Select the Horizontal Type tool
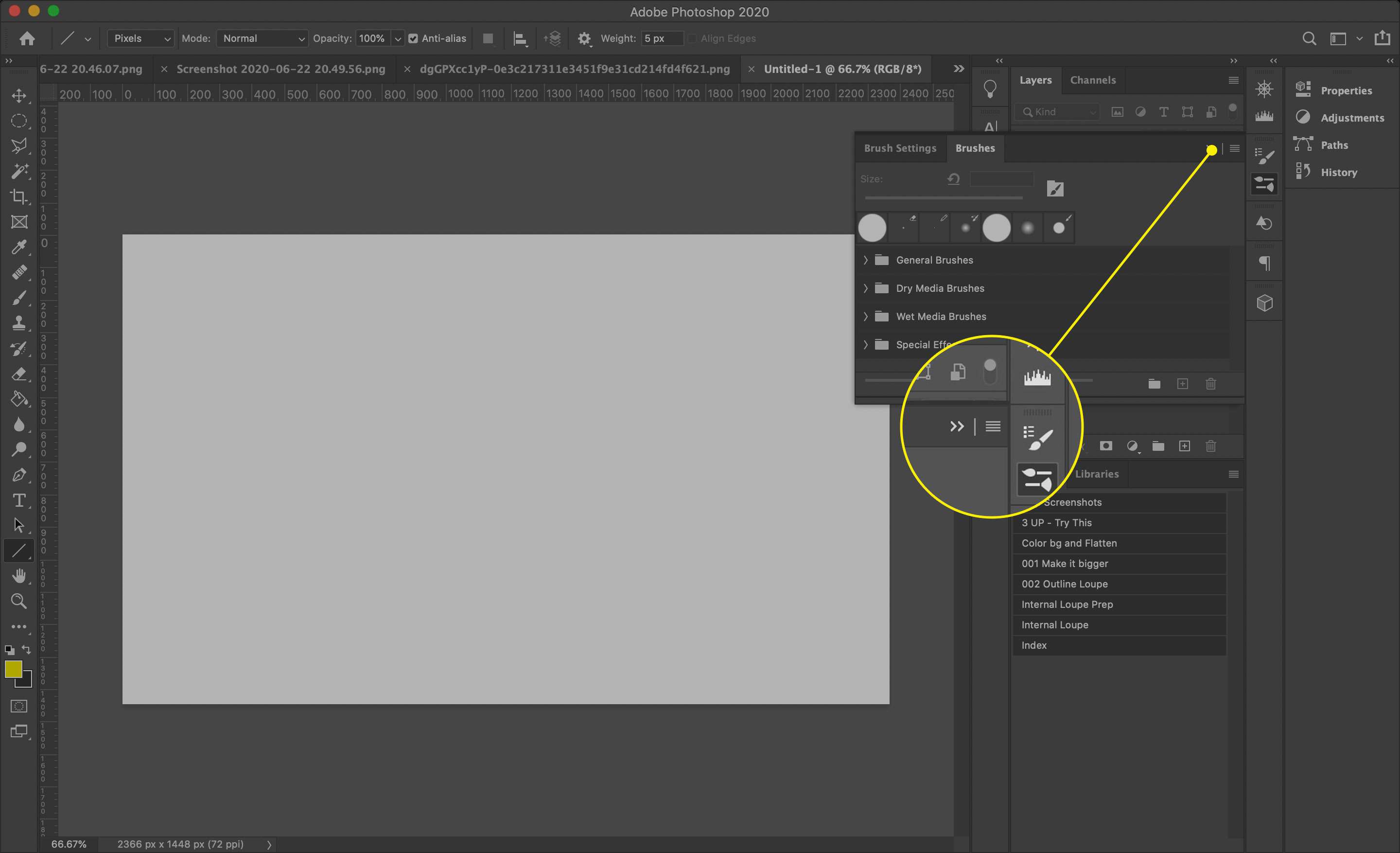Image resolution: width=1400 pixels, height=853 pixels. click(x=19, y=500)
